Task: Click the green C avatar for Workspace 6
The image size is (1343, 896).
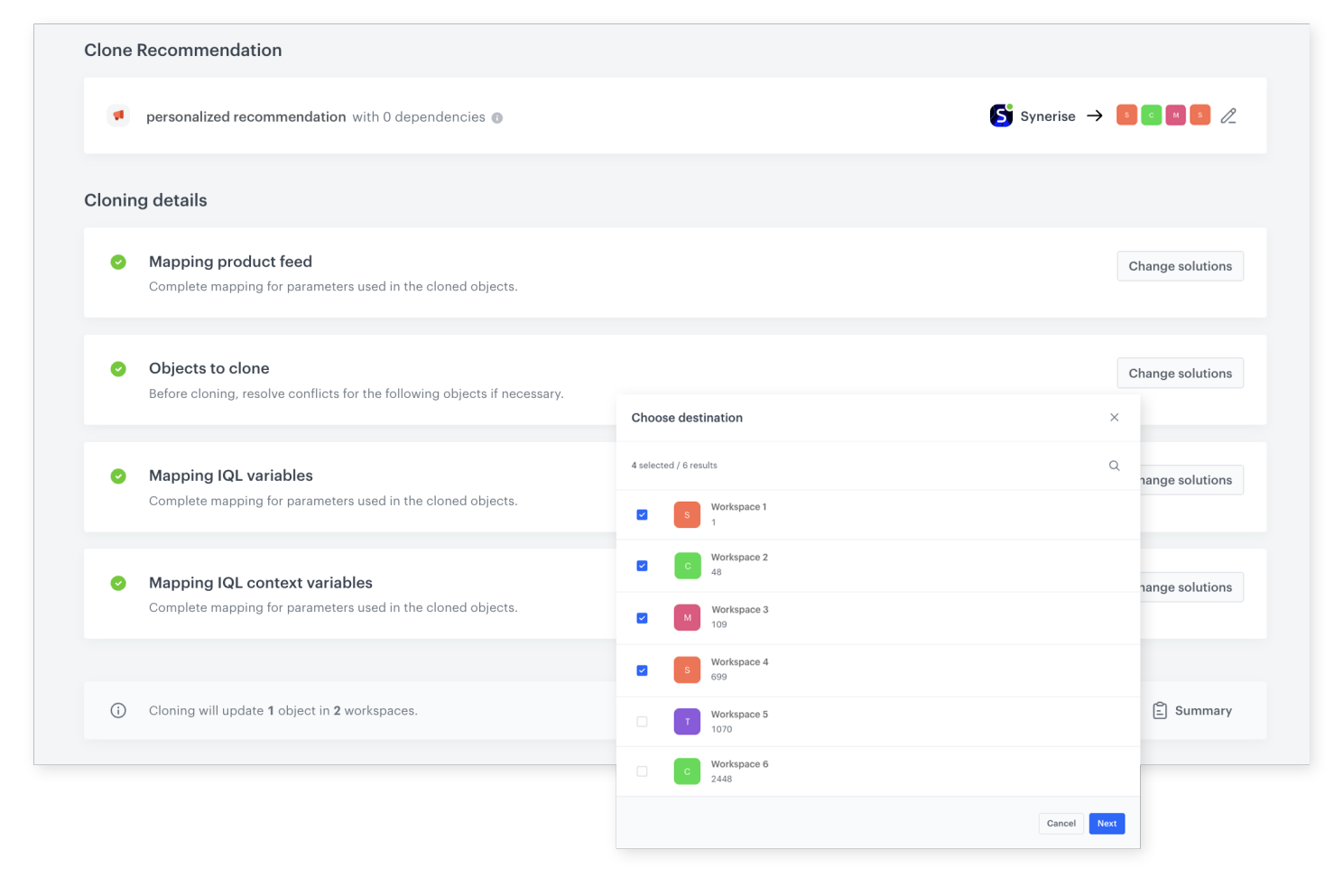Action: [x=687, y=771]
